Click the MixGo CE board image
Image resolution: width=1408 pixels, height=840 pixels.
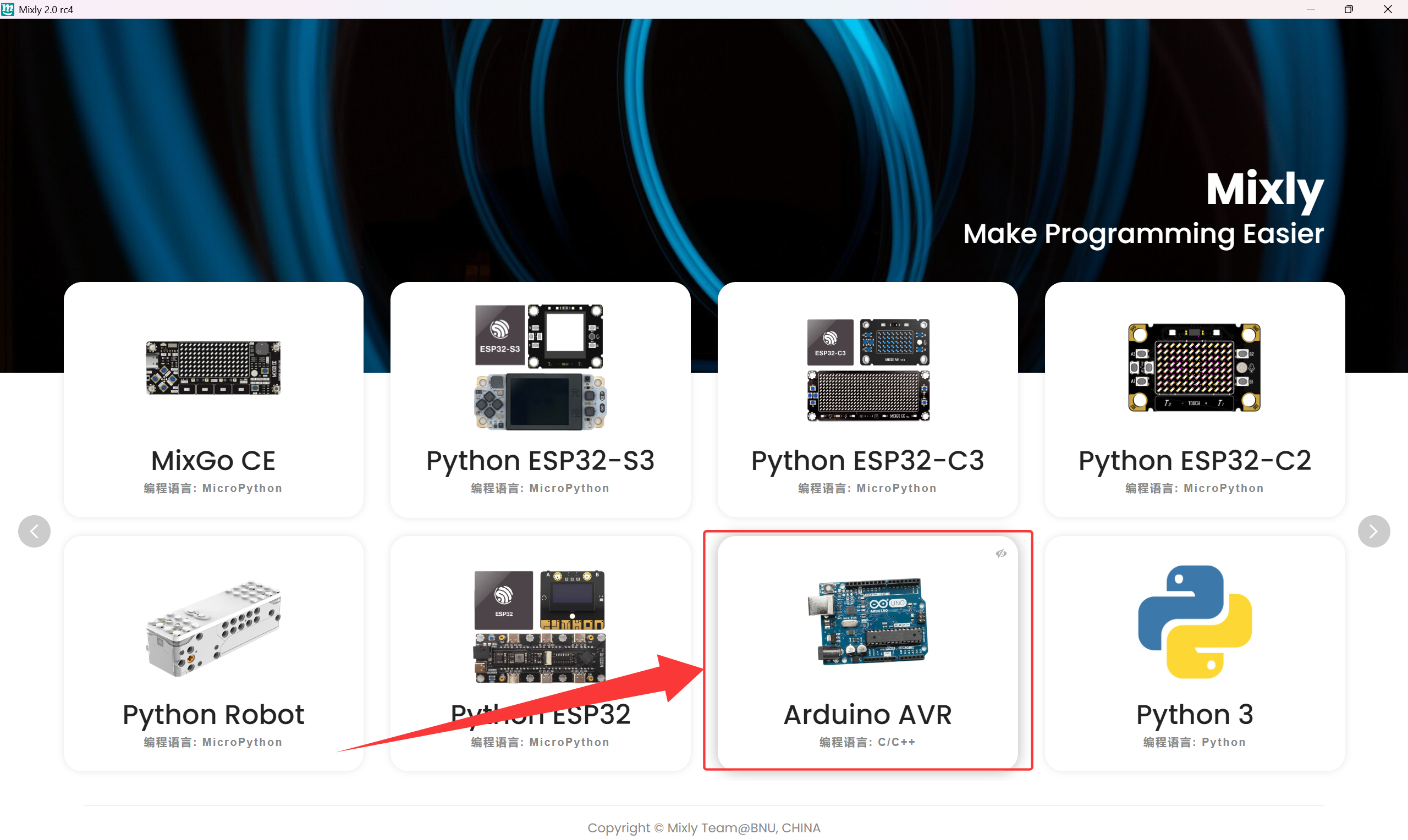(213, 368)
